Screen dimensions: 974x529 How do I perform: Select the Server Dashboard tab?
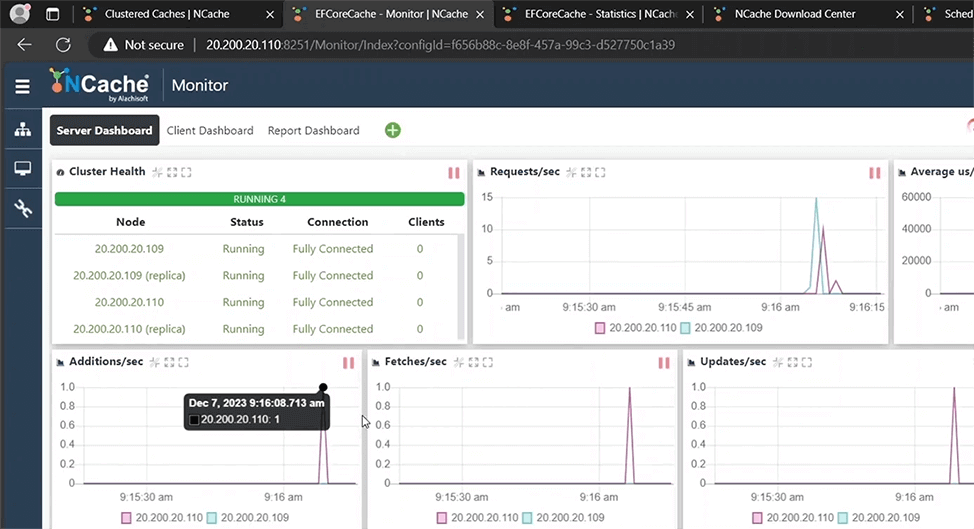coord(104,130)
